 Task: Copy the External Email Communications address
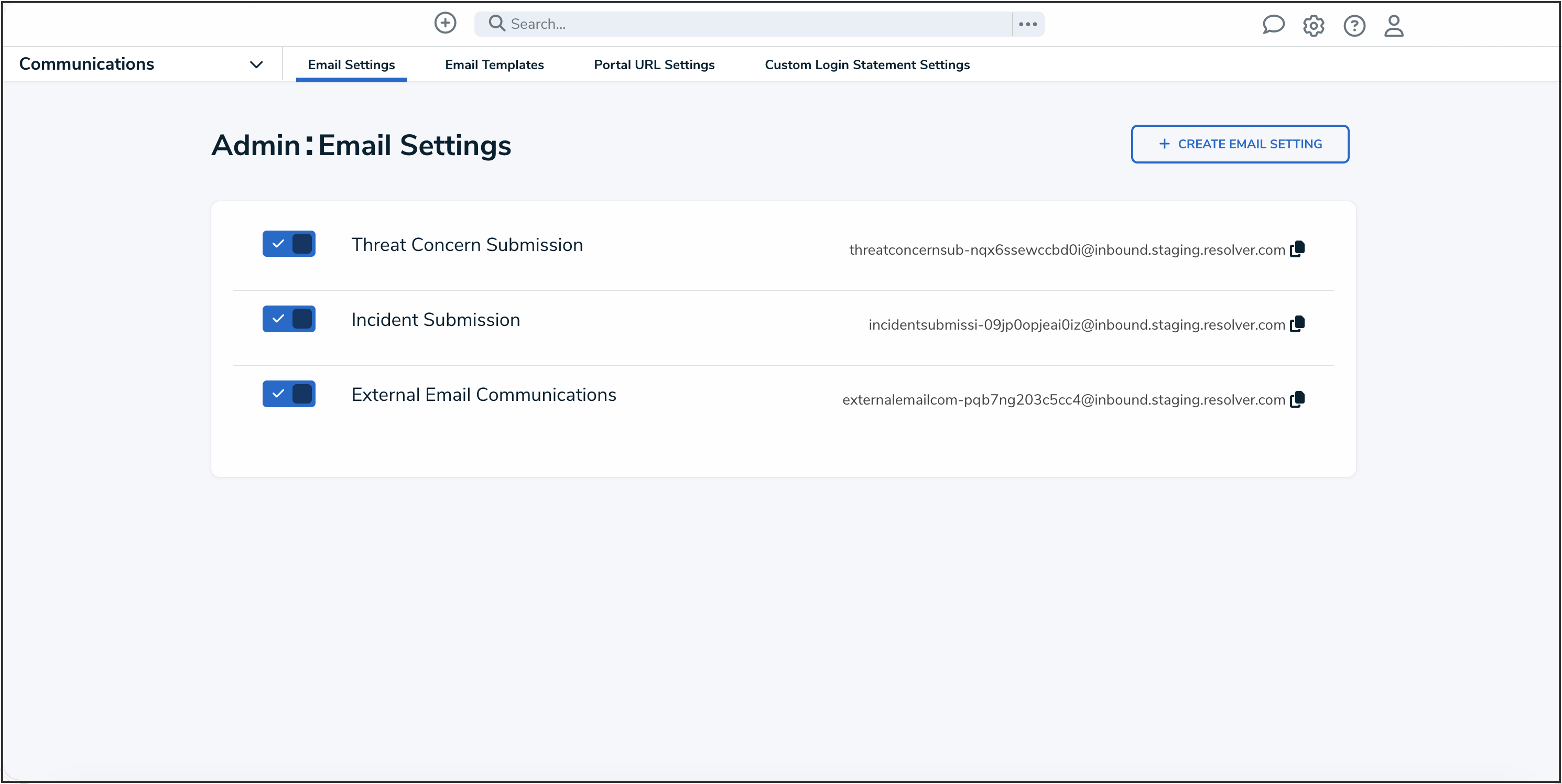tap(1299, 399)
